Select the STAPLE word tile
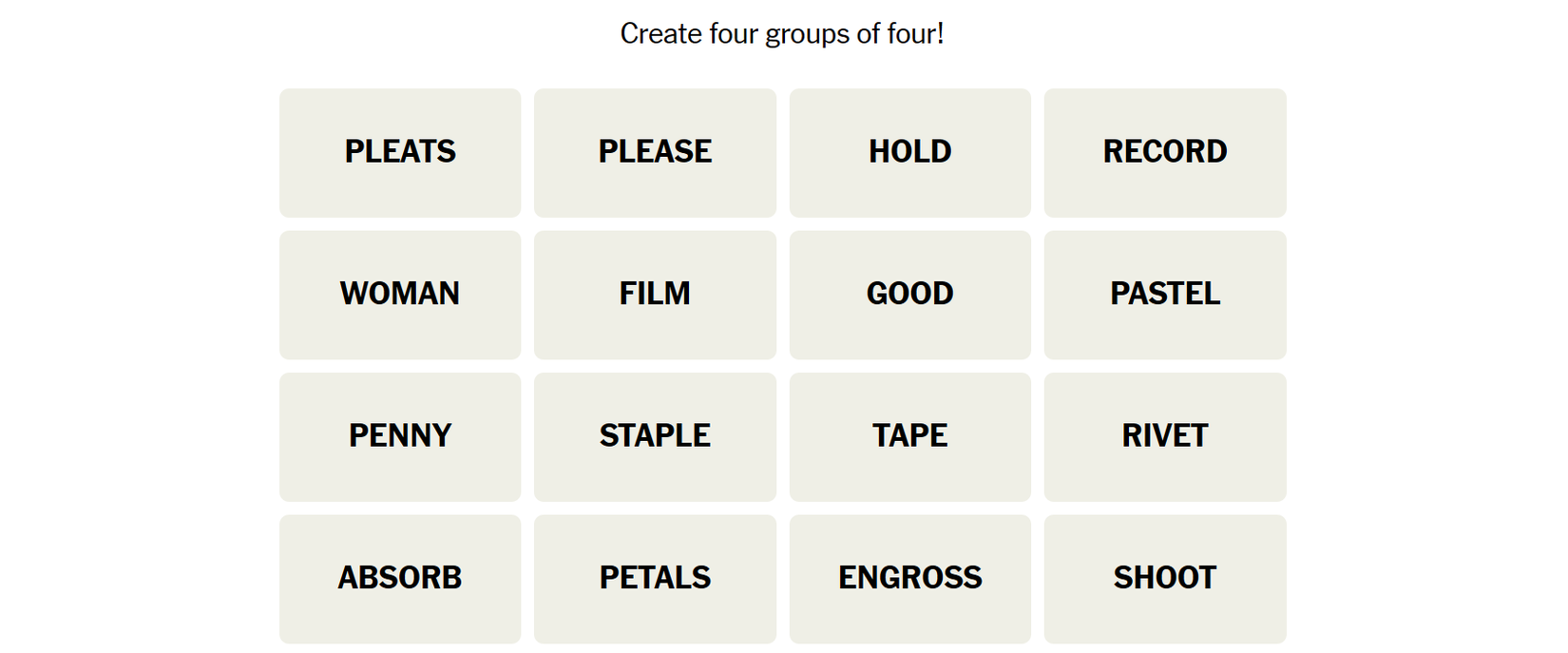This screenshot has height=653, width=1568. [x=655, y=436]
